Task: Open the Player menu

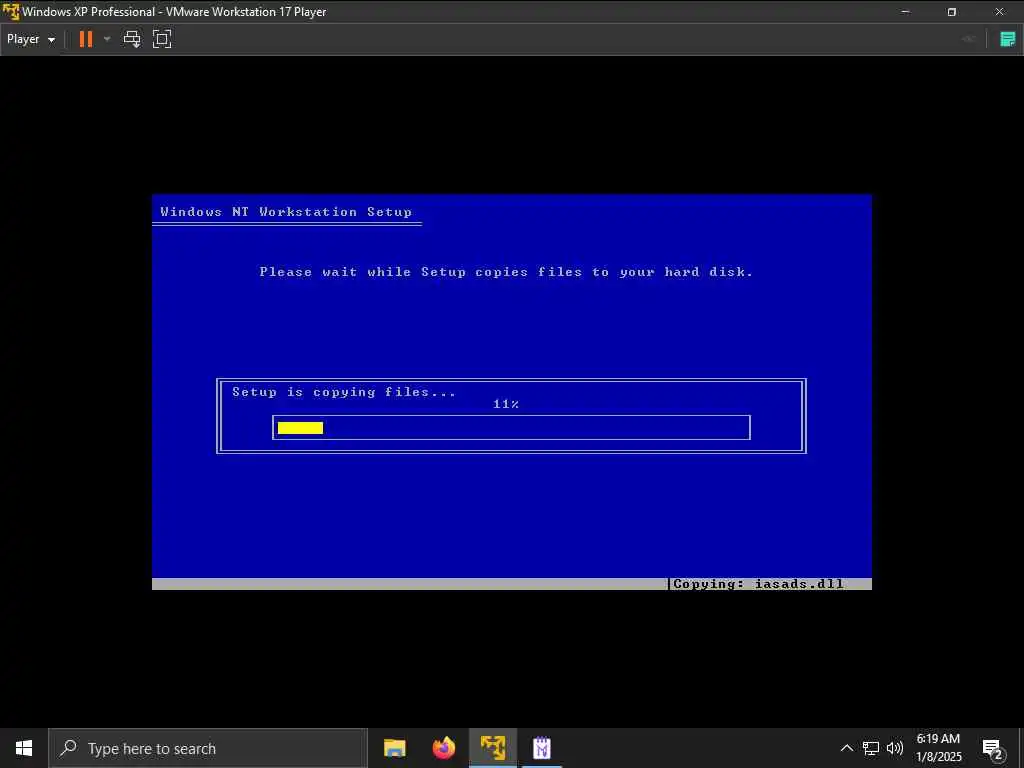Action: (31, 39)
